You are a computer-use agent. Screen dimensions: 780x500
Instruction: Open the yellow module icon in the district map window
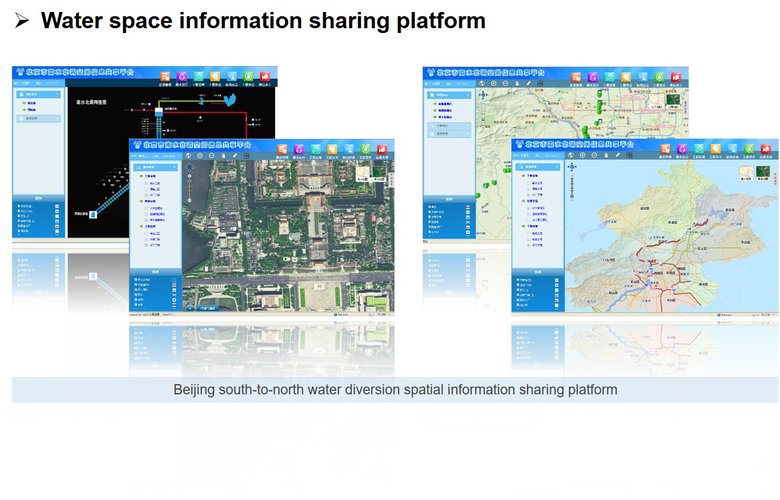click(x=716, y=149)
